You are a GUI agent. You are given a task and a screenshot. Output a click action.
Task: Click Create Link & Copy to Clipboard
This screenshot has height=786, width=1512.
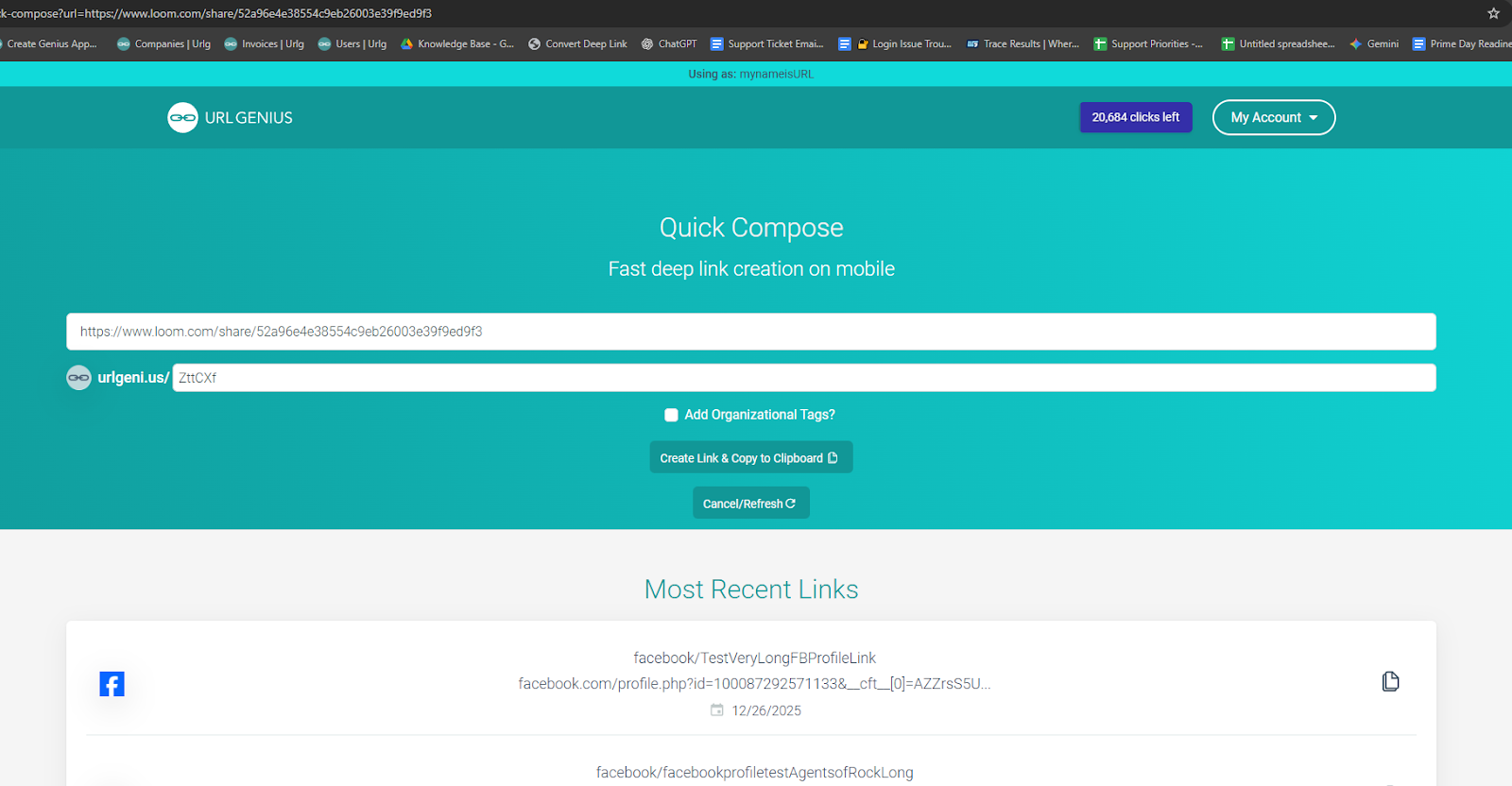pos(750,458)
